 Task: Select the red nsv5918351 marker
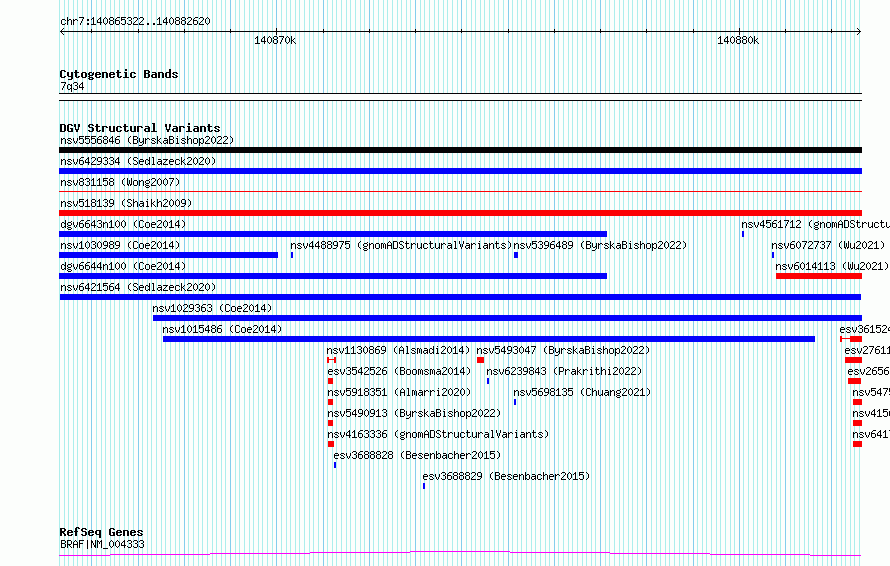[x=330, y=402]
